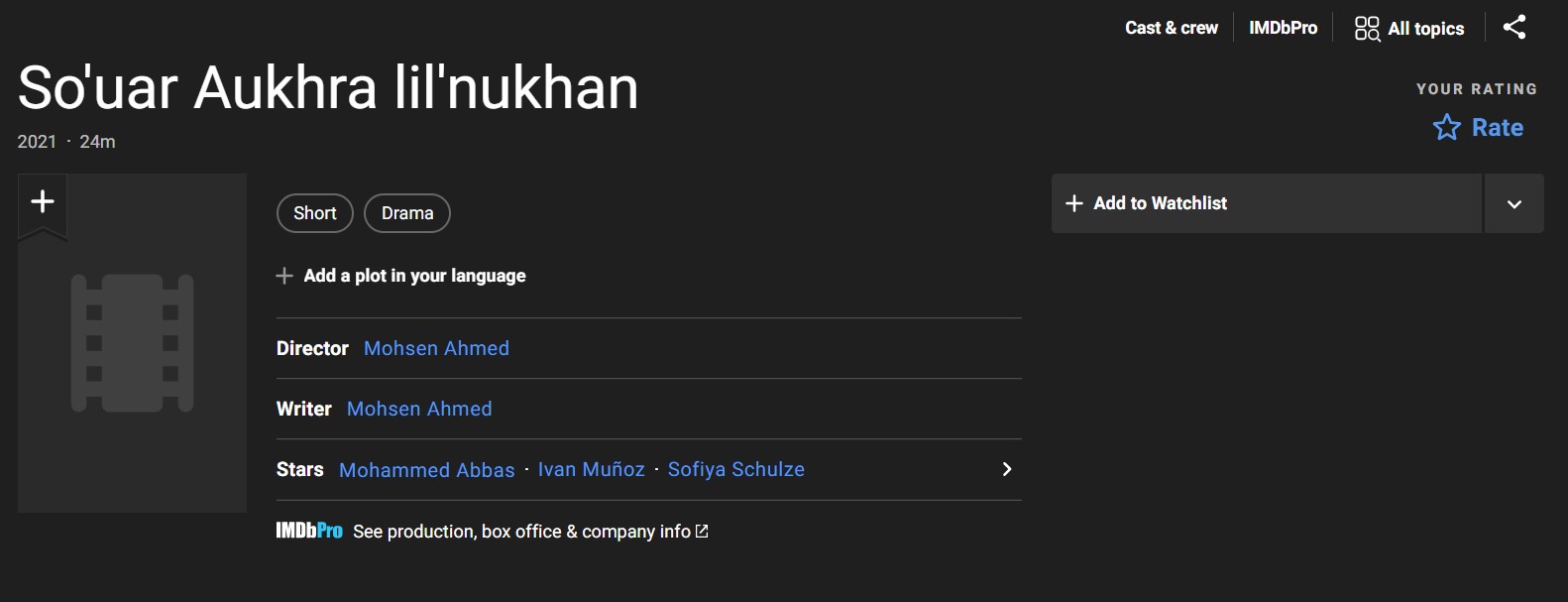1568x602 pixels.
Task: Click the star Rate icon
Action: pos(1446,127)
